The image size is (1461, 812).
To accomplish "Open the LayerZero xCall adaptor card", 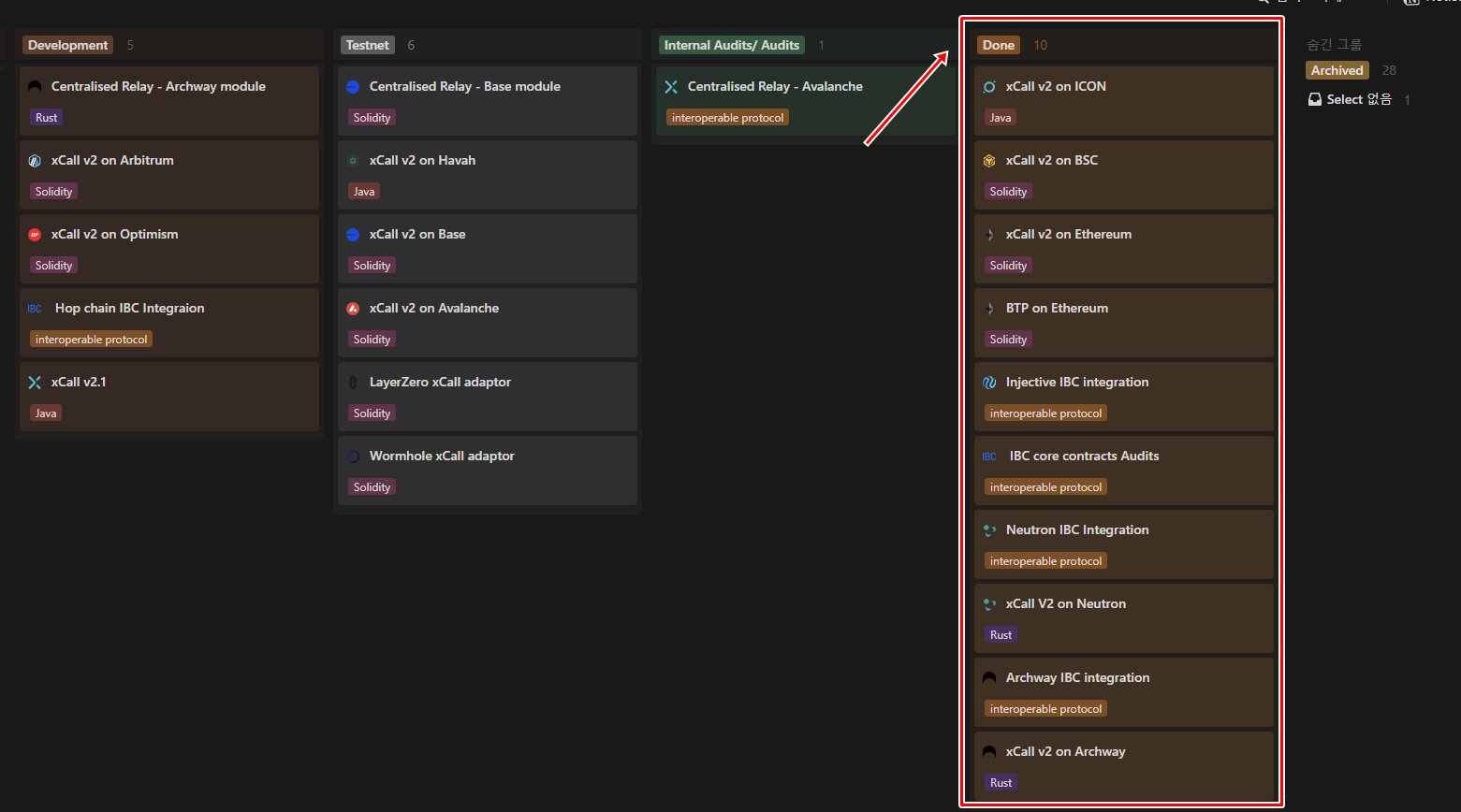I will pyautogui.click(x=488, y=397).
